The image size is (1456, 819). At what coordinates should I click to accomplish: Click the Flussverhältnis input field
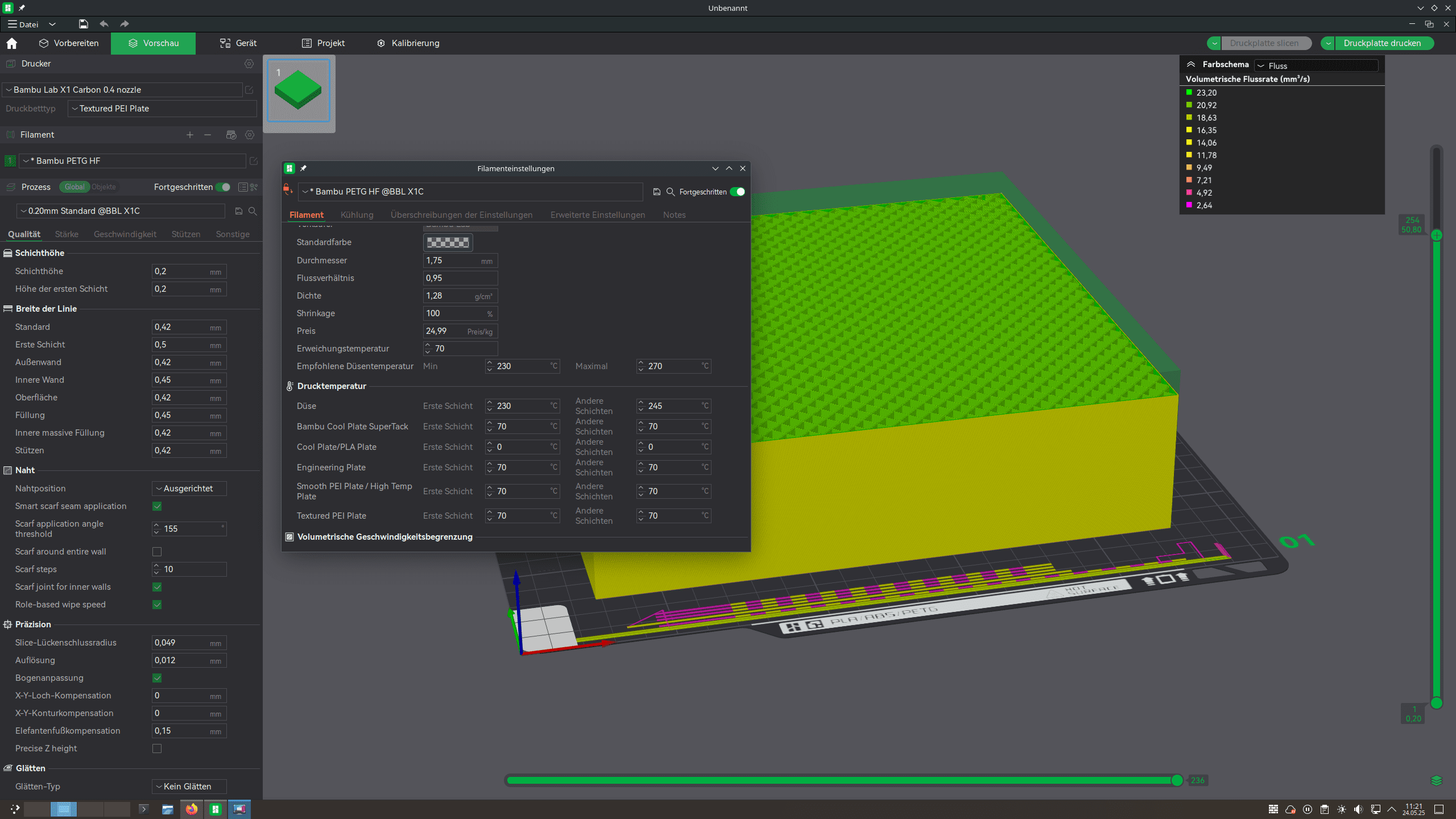pyautogui.click(x=461, y=278)
